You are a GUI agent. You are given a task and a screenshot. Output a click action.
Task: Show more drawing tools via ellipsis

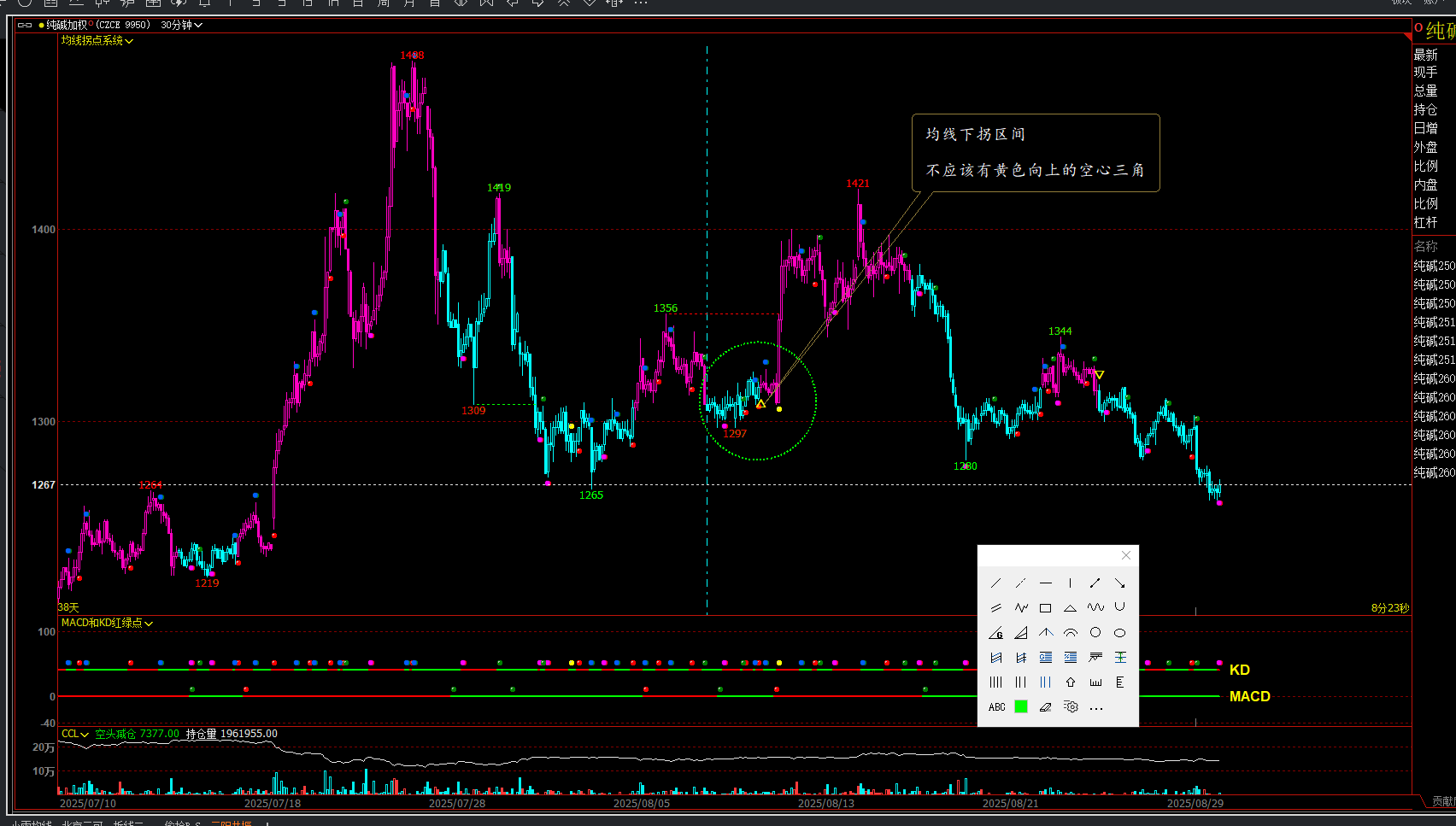pos(1096,708)
